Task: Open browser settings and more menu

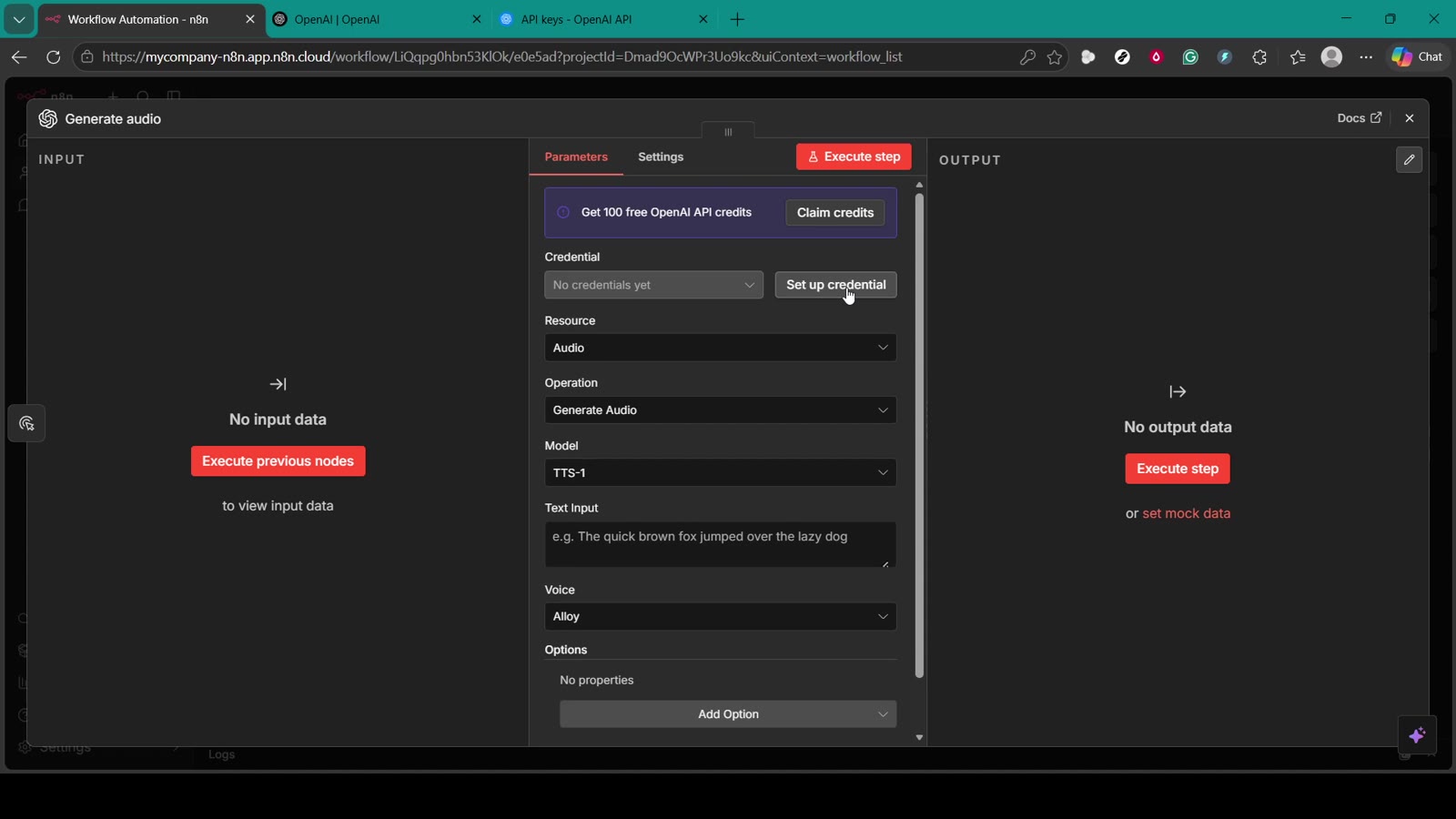Action: coord(1366,57)
